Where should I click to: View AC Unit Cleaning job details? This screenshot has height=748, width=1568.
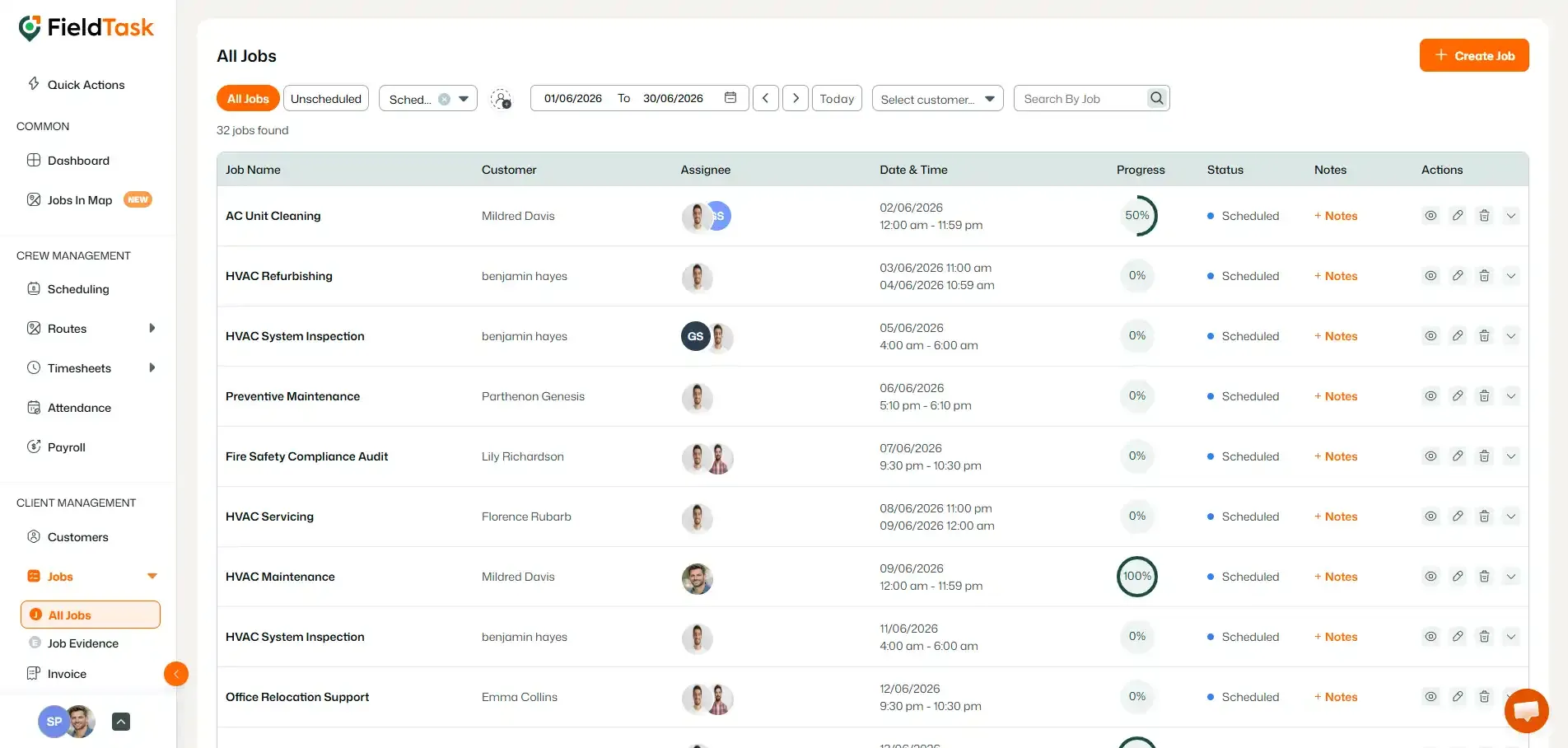click(1431, 216)
